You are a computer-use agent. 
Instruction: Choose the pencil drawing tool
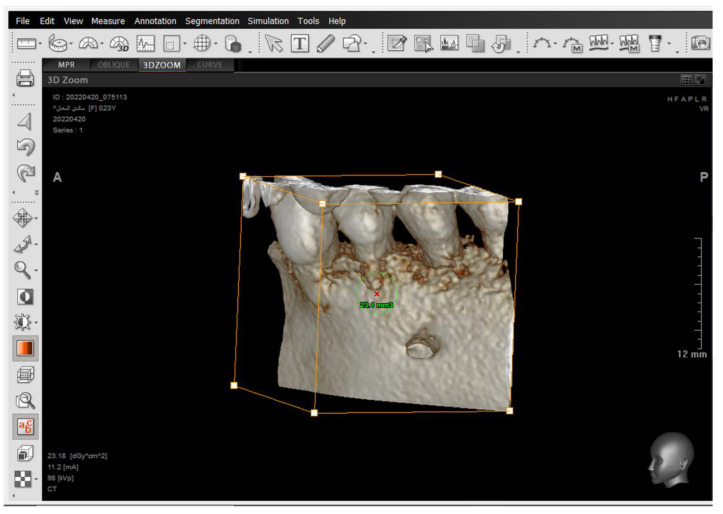click(326, 44)
